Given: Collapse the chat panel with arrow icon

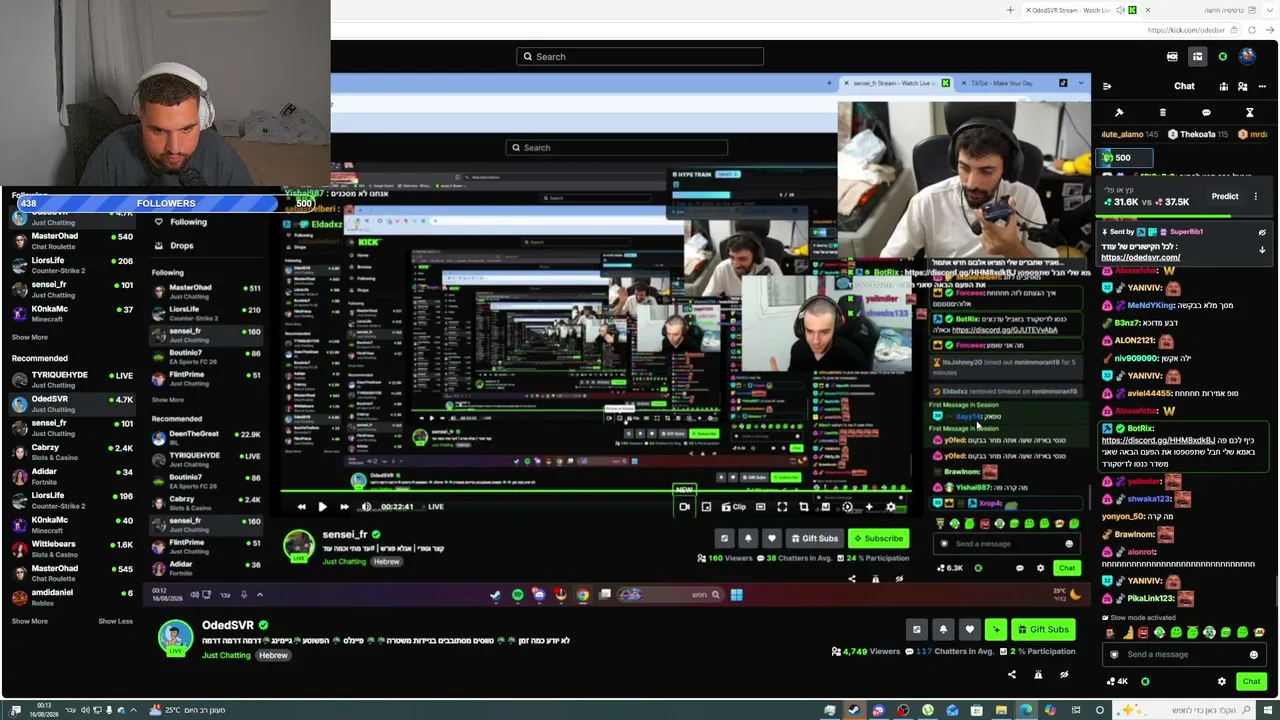Looking at the screenshot, I should pyautogui.click(x=1107, y=86).
